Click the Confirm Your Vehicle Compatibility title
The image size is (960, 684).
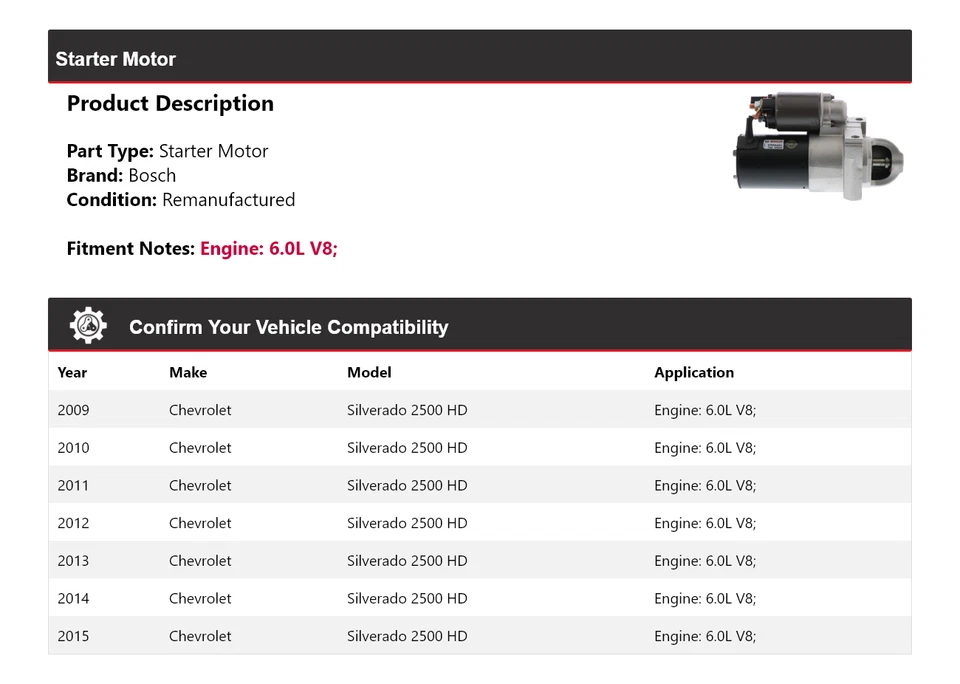(x=288, y=327)
